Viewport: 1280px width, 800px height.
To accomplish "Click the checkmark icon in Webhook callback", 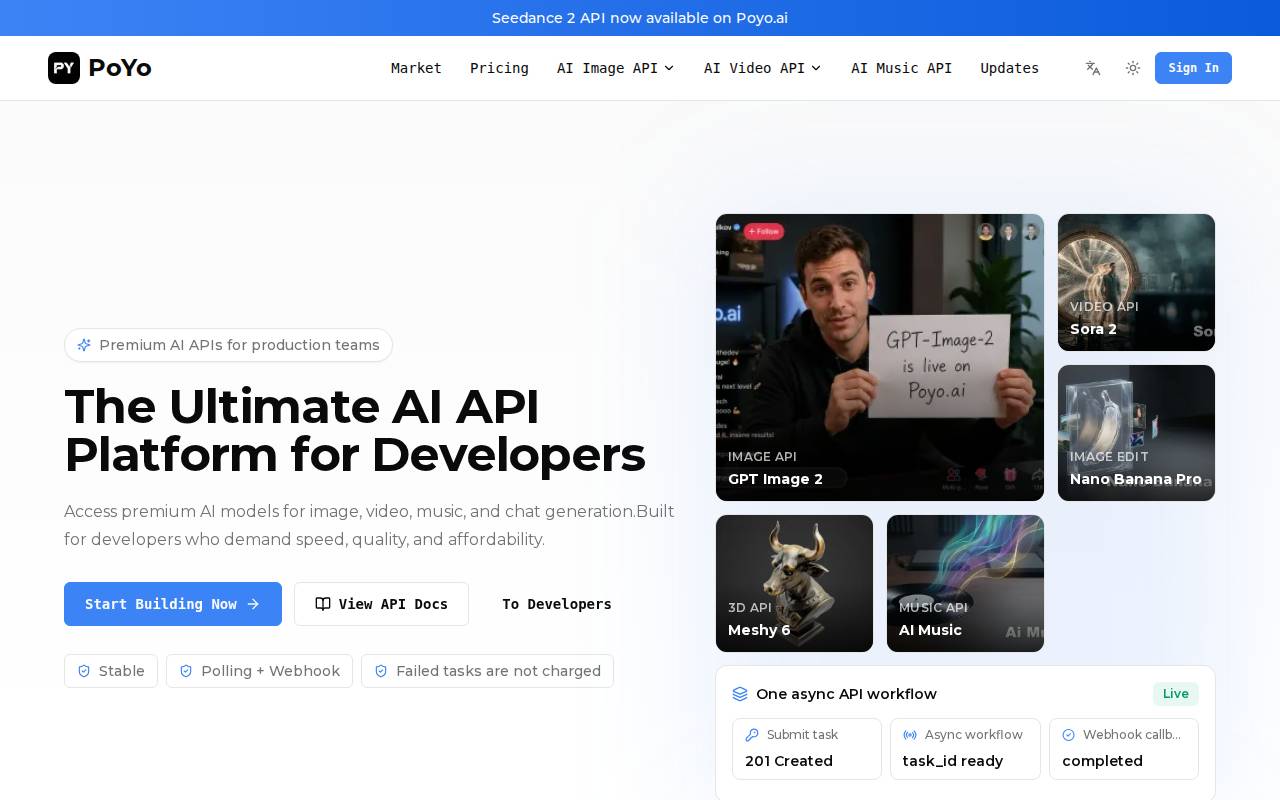I will (1068, 735).
